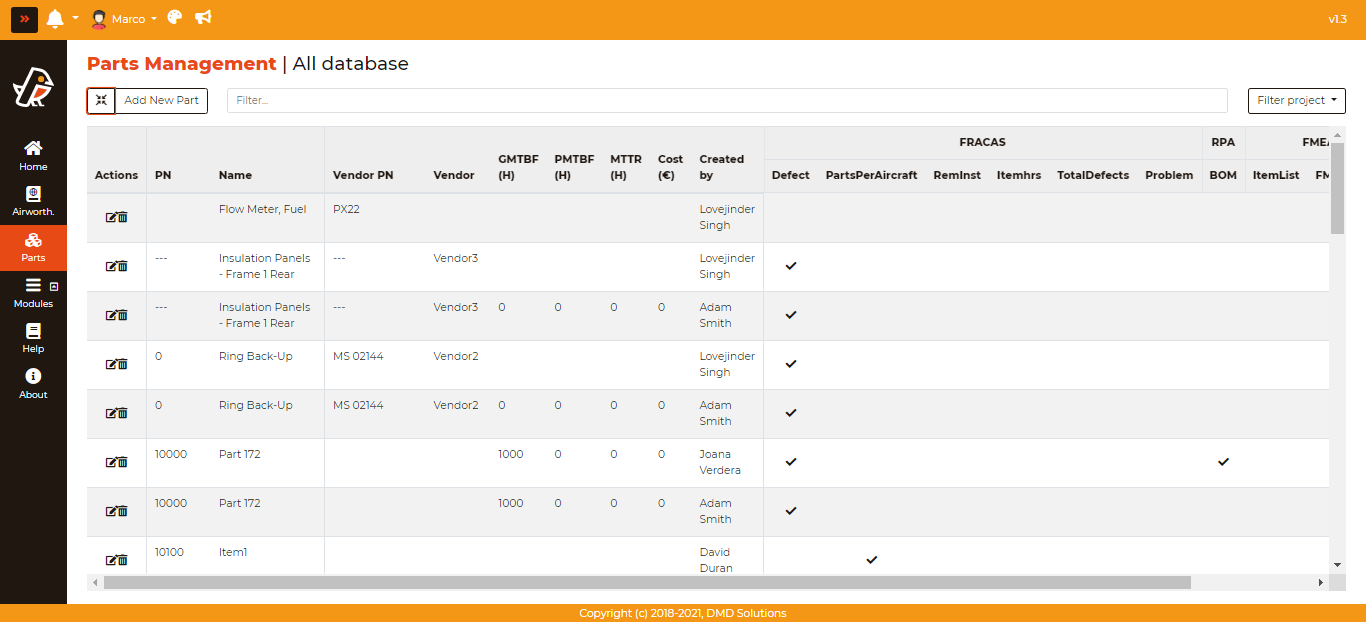Open the About page from sidebar

coord(33,383)
